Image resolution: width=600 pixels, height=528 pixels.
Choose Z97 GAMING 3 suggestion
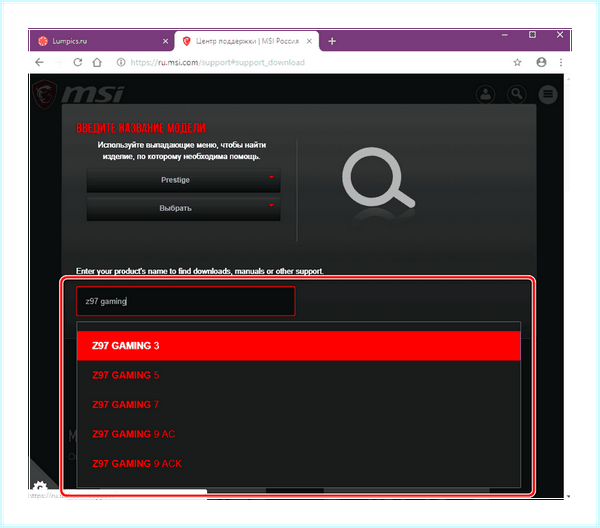pos(298,345)
